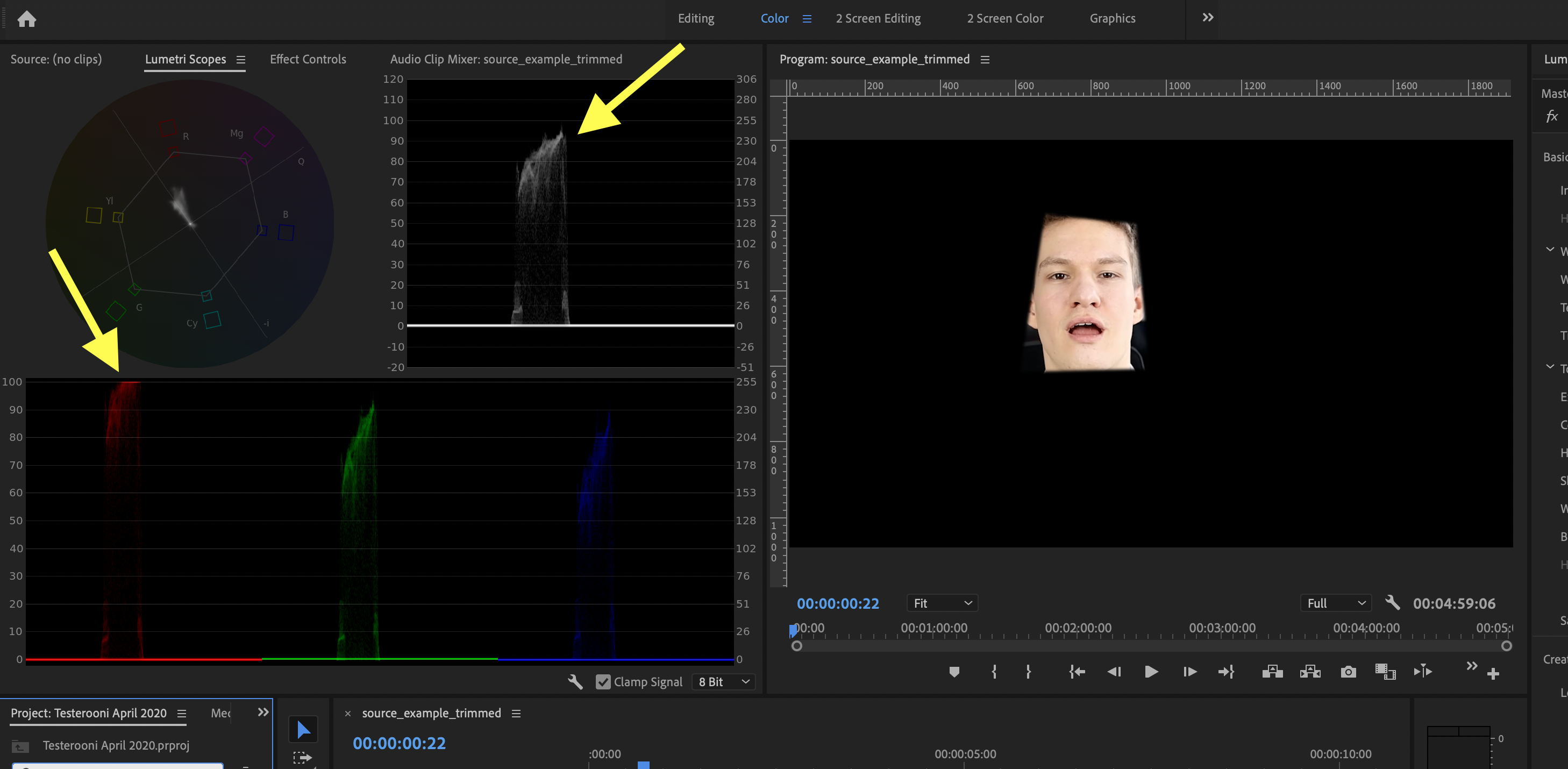Click the Home icon

point(26,19)
